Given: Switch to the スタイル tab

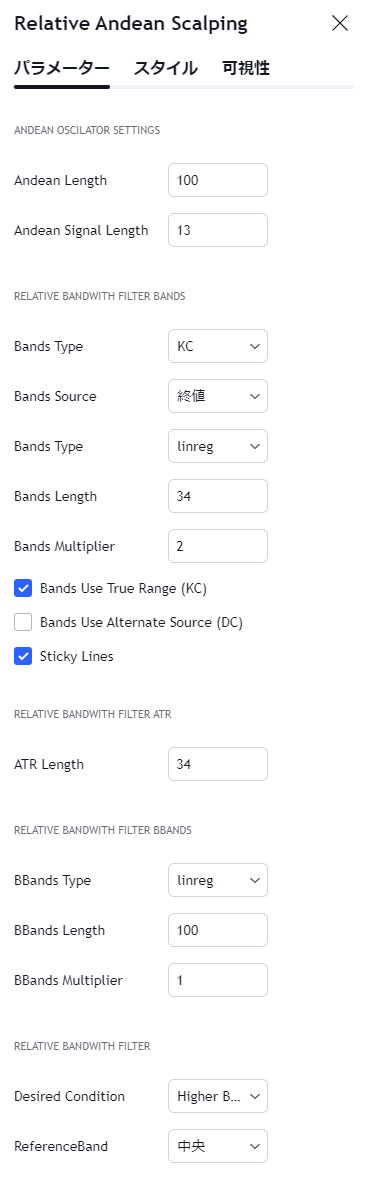Looking at the screenshot, I should (x=165, y=69).
